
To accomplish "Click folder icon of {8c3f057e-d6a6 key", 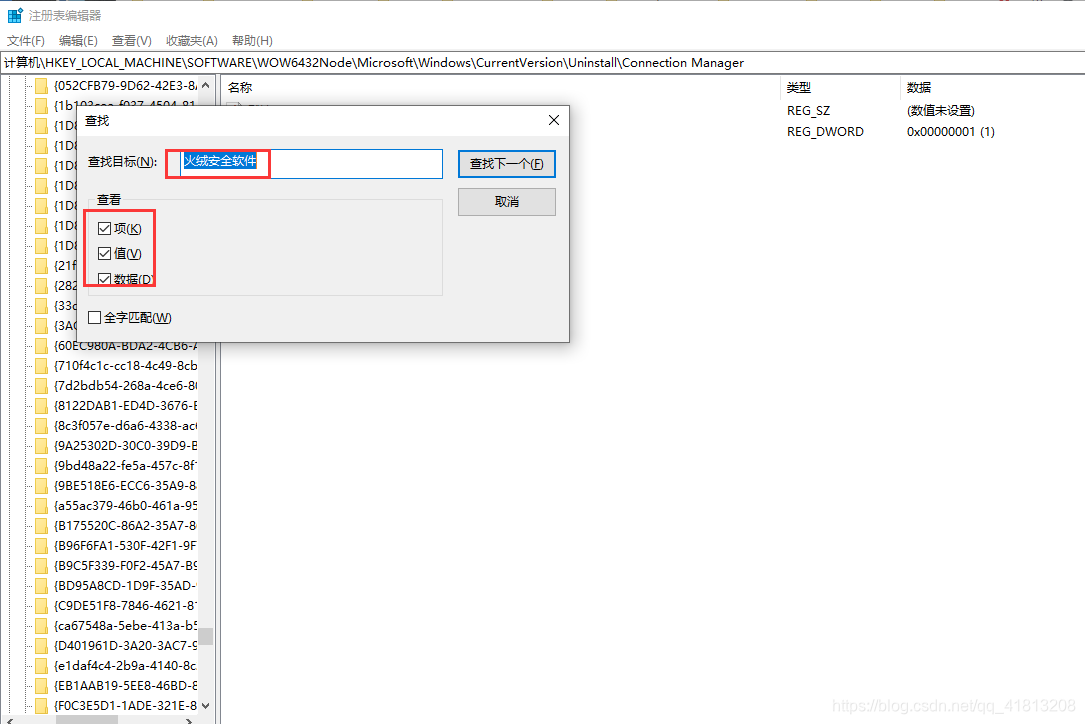I will pos(42,426).
